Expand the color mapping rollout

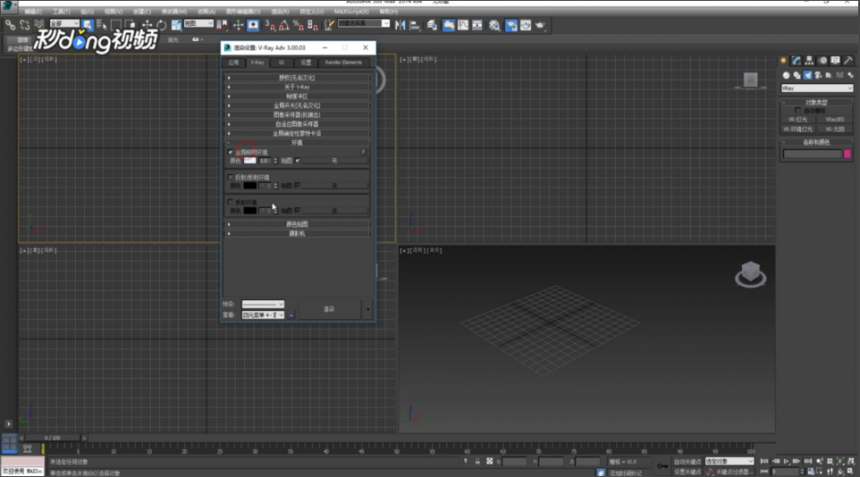tap(297, 224)
